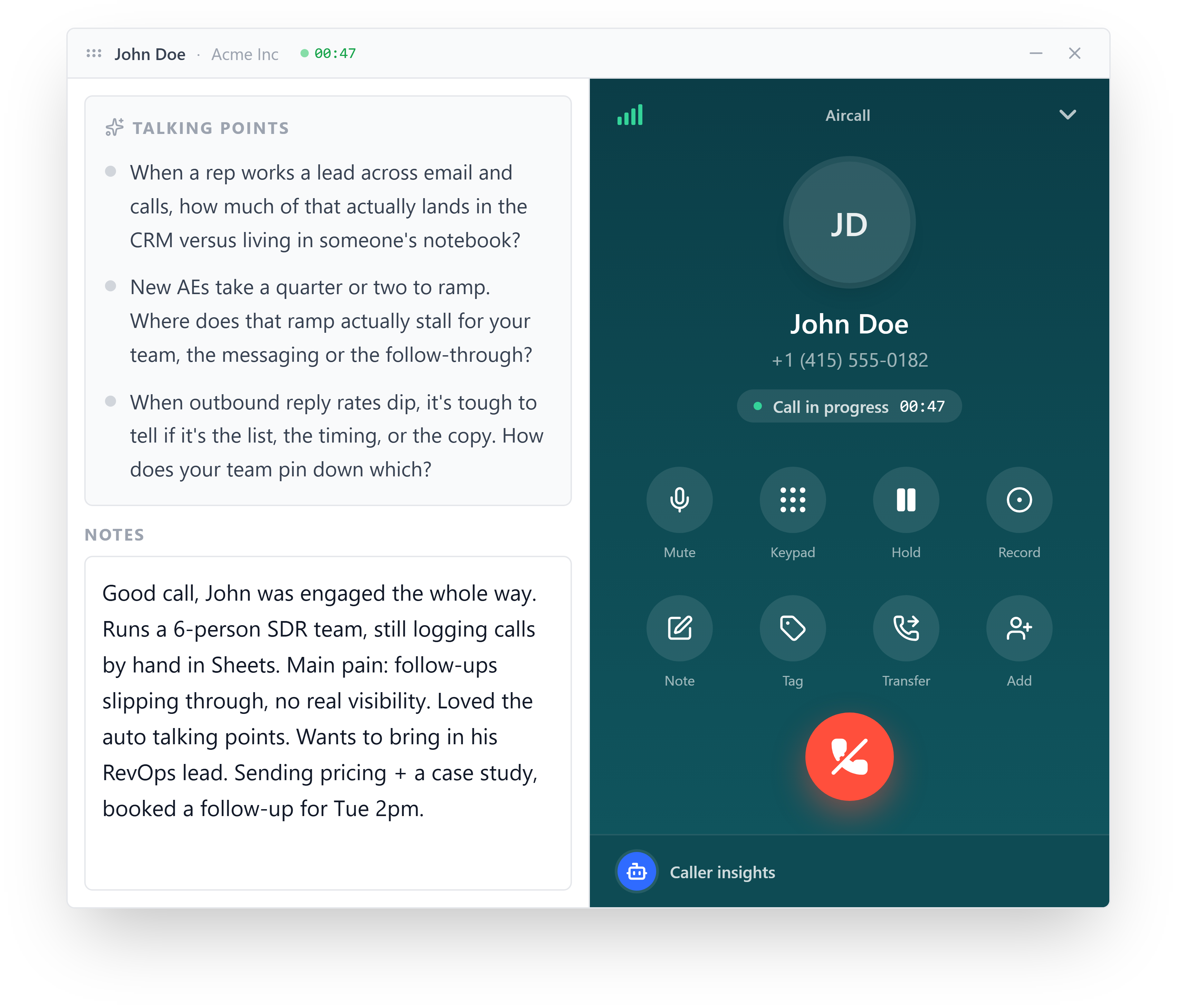The image size is (1177, 1008).
Task: Start recording the call
Action: tap(1019, 500)
